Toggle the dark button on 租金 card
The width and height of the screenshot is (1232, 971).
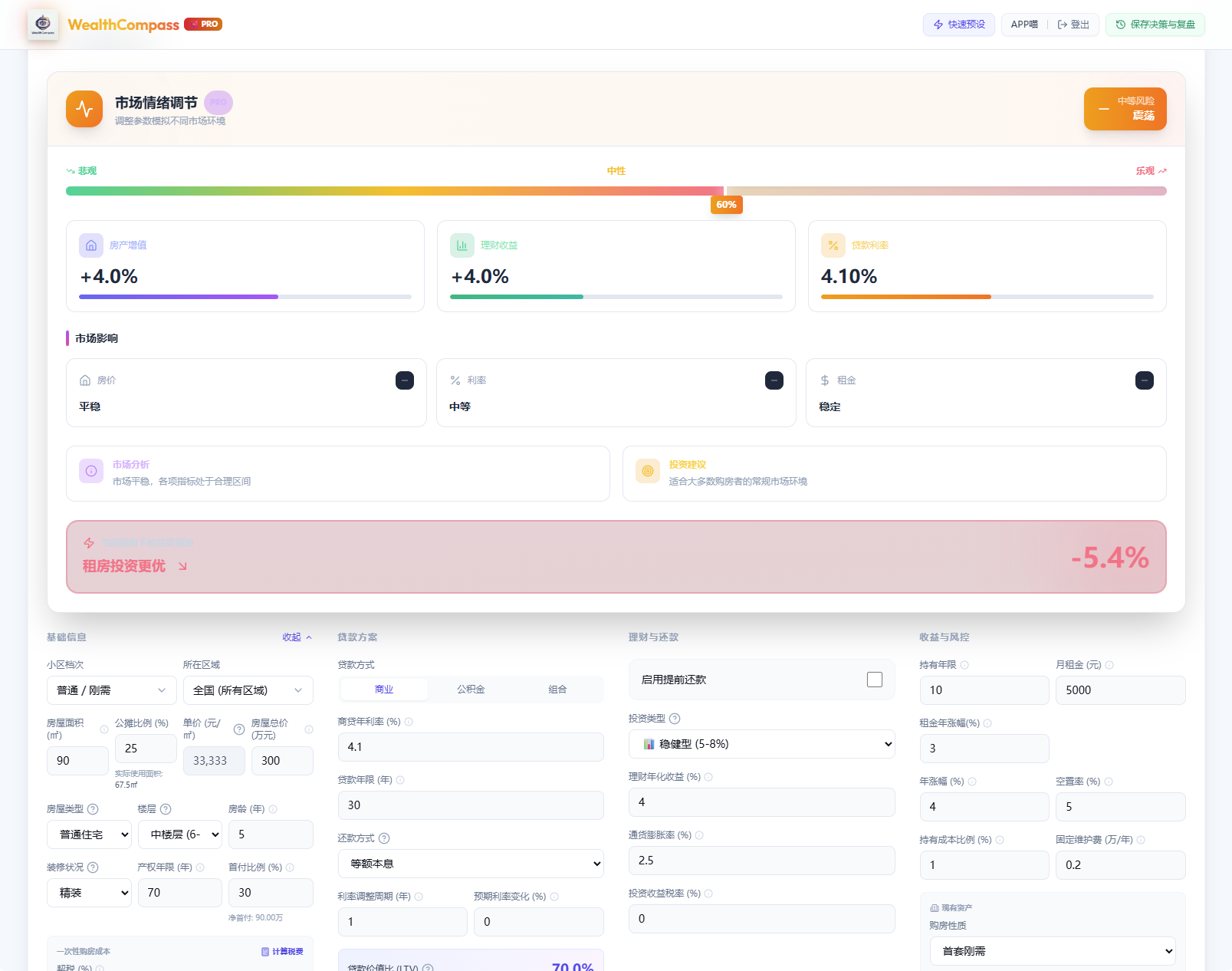(x=1144, y=380)
